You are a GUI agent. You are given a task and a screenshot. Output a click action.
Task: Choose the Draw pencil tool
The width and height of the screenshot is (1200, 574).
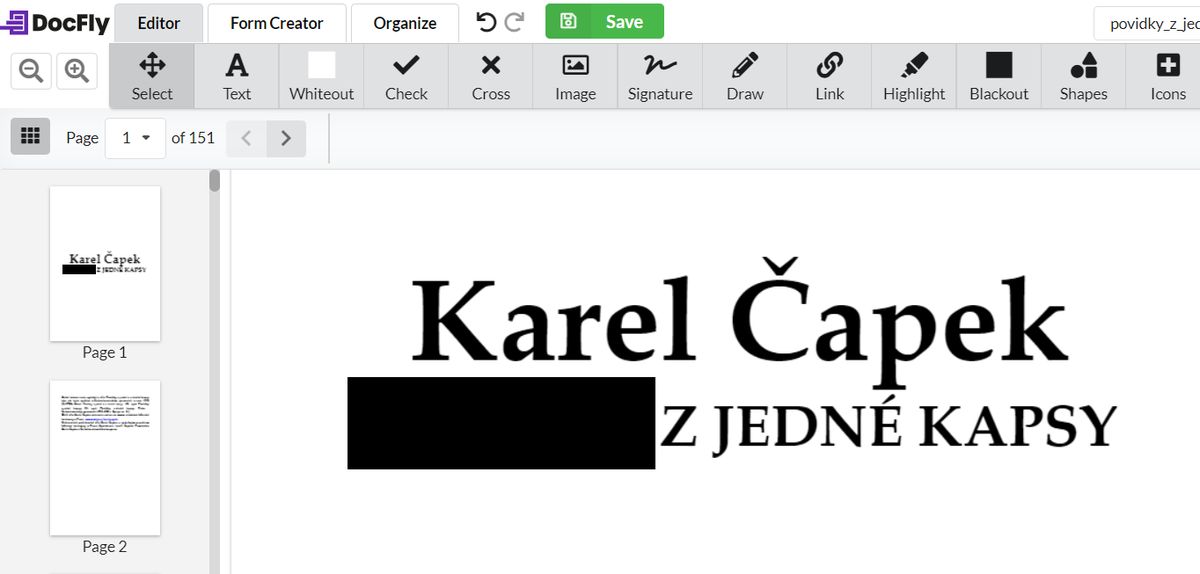pos(745,77)
